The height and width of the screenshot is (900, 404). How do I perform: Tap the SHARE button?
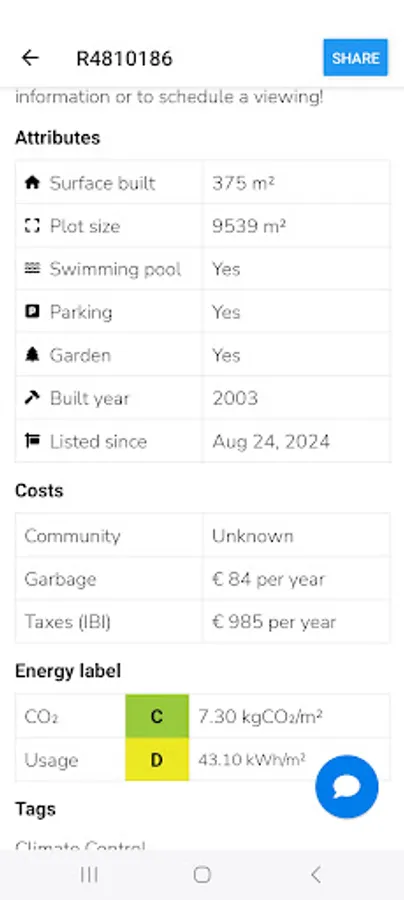[x=356, y=57]
